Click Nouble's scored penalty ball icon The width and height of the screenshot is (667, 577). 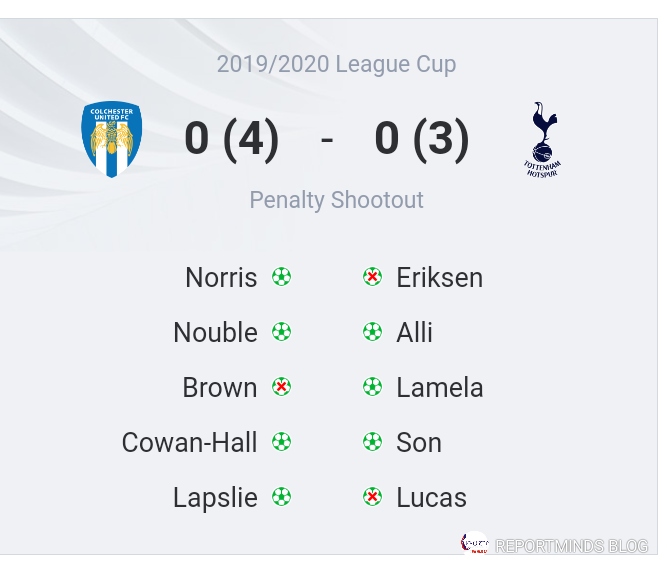(282, 332)
